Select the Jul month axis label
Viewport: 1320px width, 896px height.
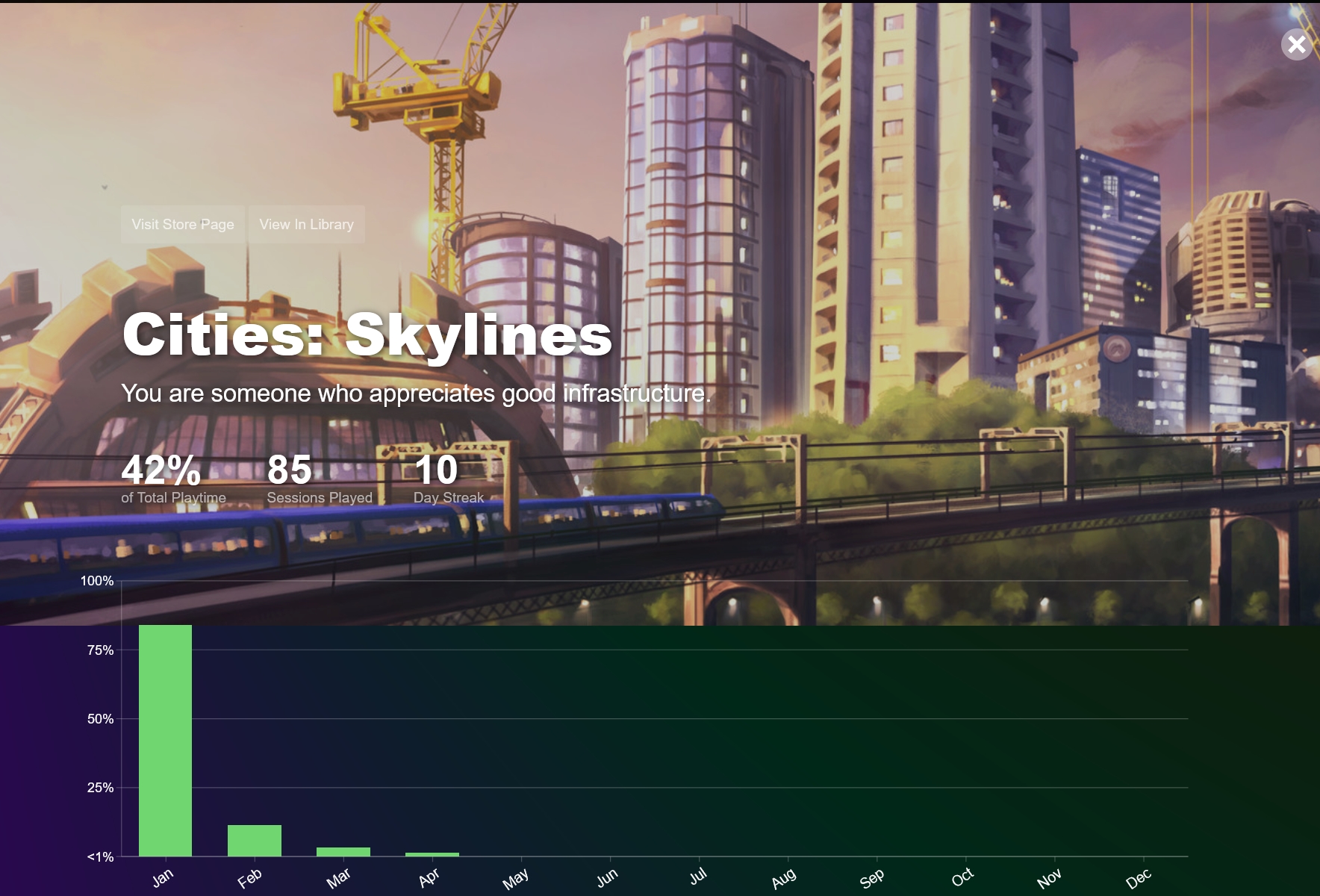(x=698, y=876)
